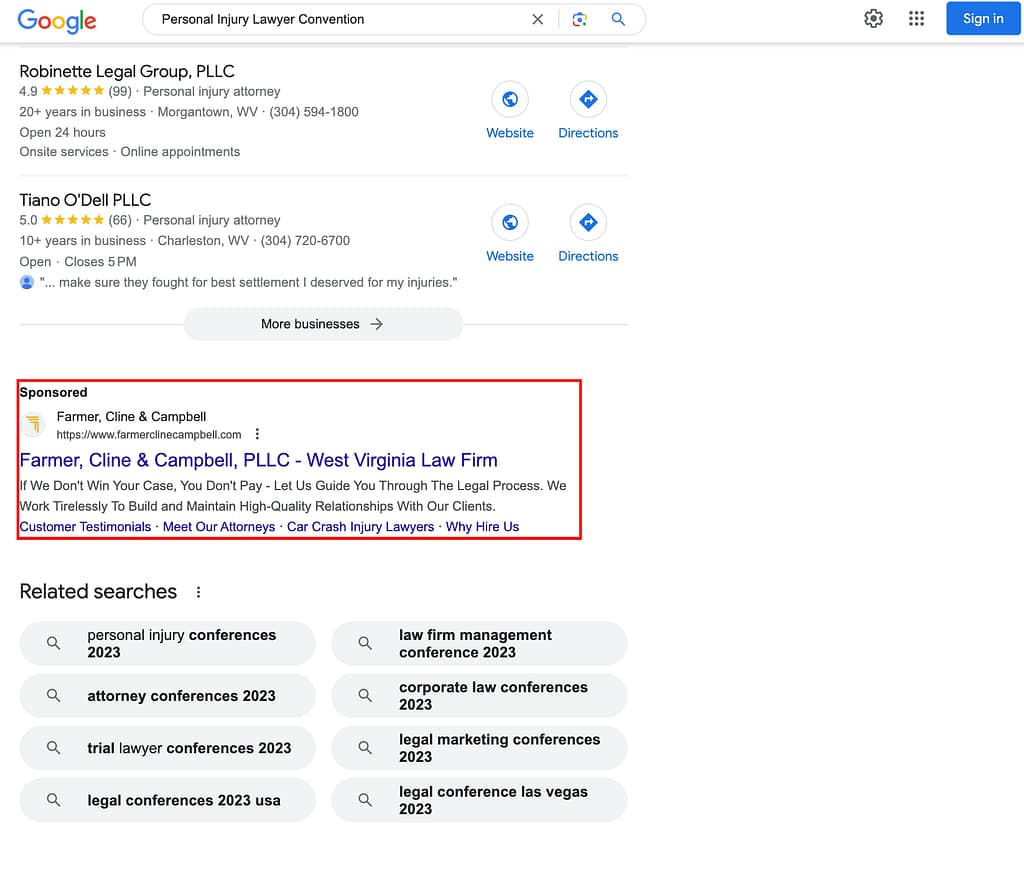Viewport: 1024px width, 877px height.
Task: Click the farmerclinecampbell.com URL text
Action: pos(149,435)
